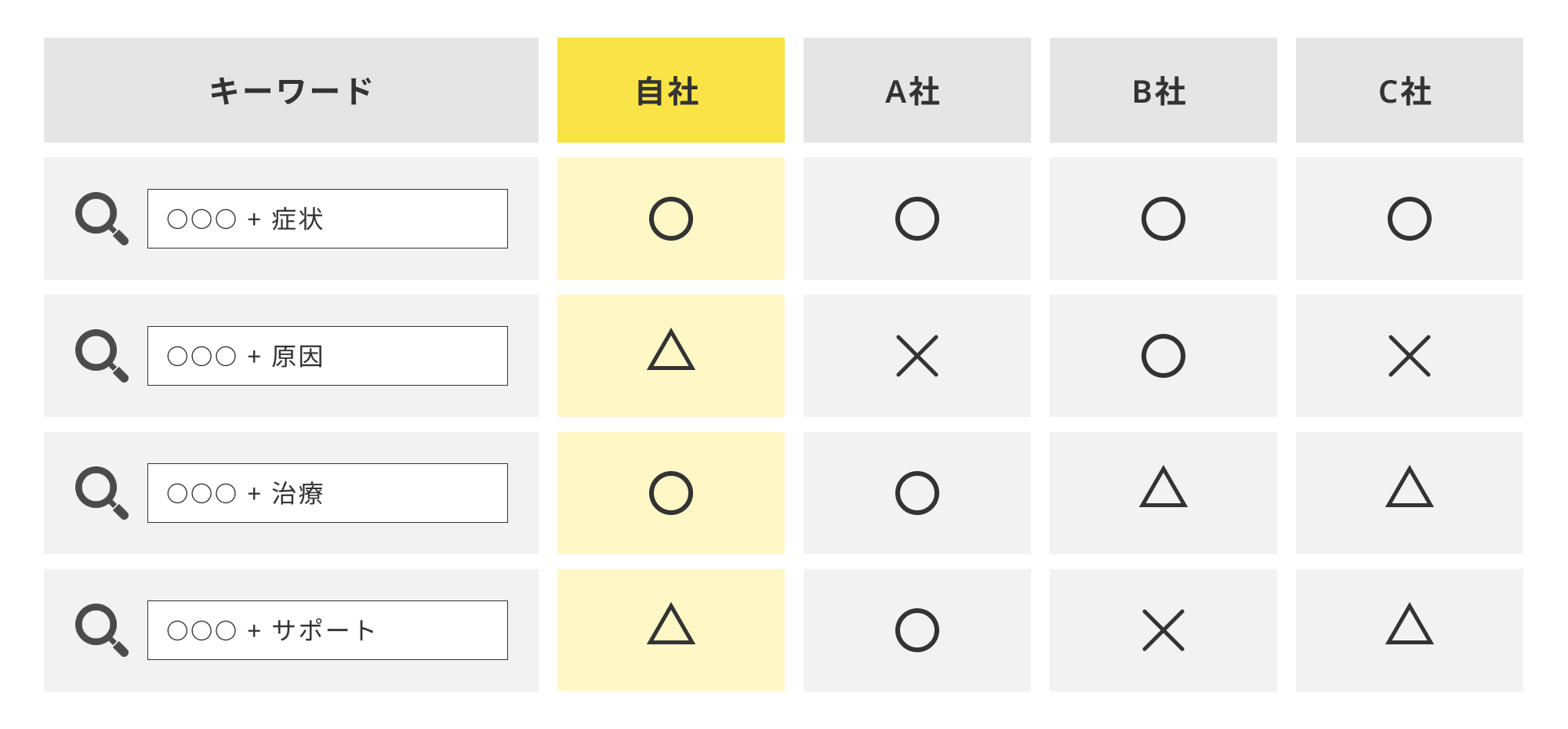Click the ○○○ + 症状 search field
The image size is (1568, 729).
pyautogui.click(x=328, y=219)
